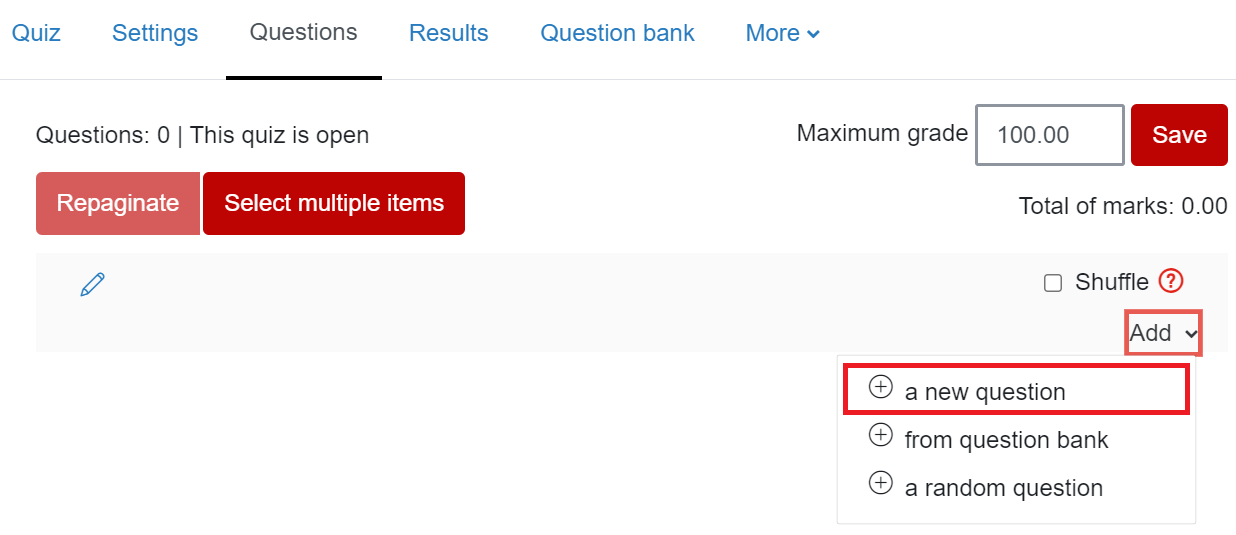Focus the Maximum grade input field
This screenshot has width=1236, height=535.
[1049, 135]
